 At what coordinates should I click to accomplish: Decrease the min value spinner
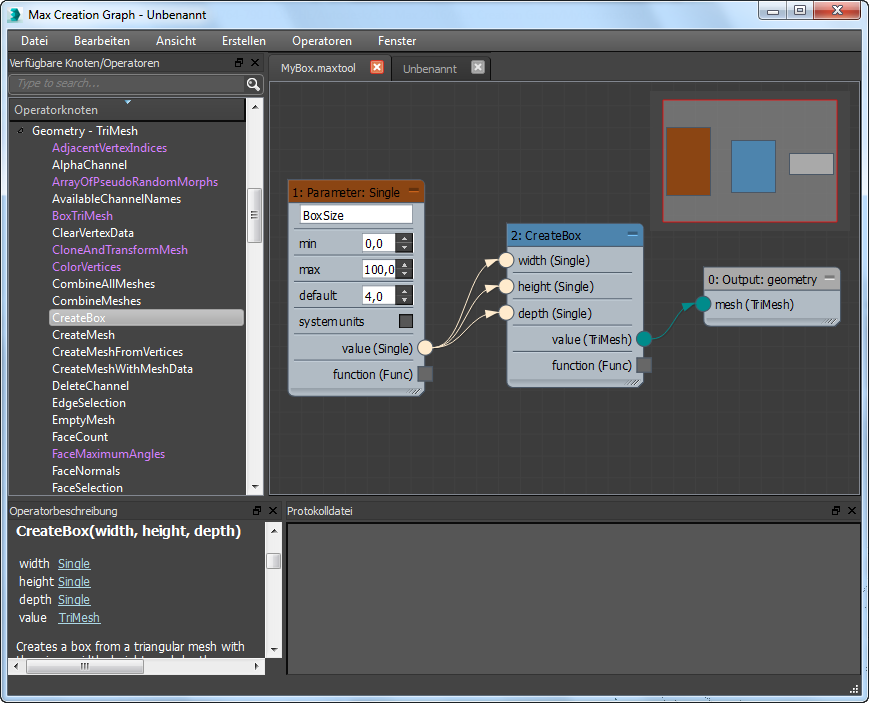pos(405,247)
